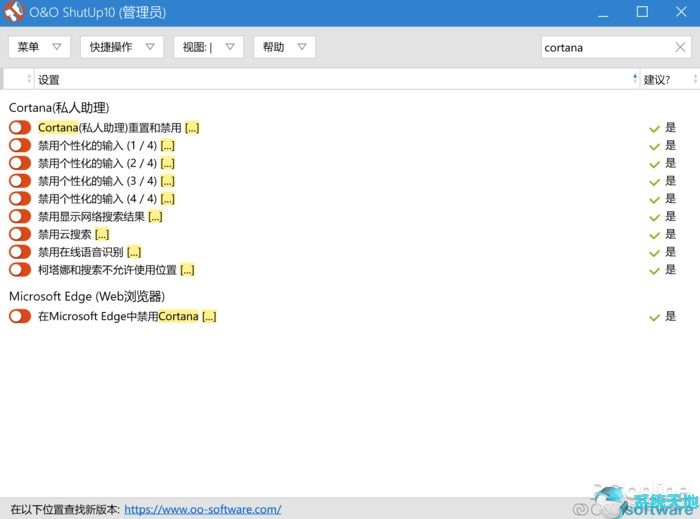Select the Cortana(私人助理) group heading

coord(59,108)
